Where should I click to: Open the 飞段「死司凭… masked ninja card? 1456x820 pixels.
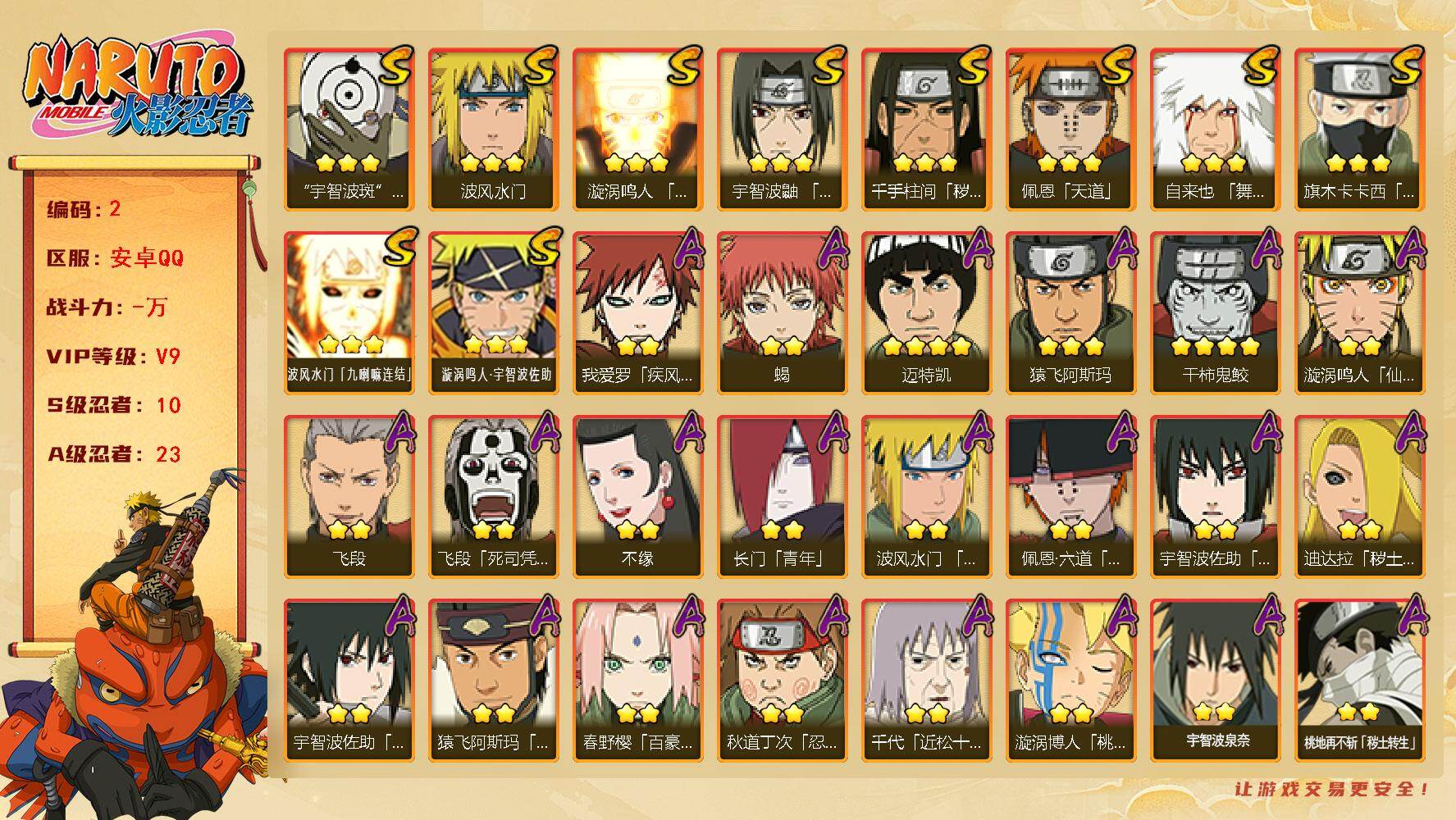(x=493, y=496)
